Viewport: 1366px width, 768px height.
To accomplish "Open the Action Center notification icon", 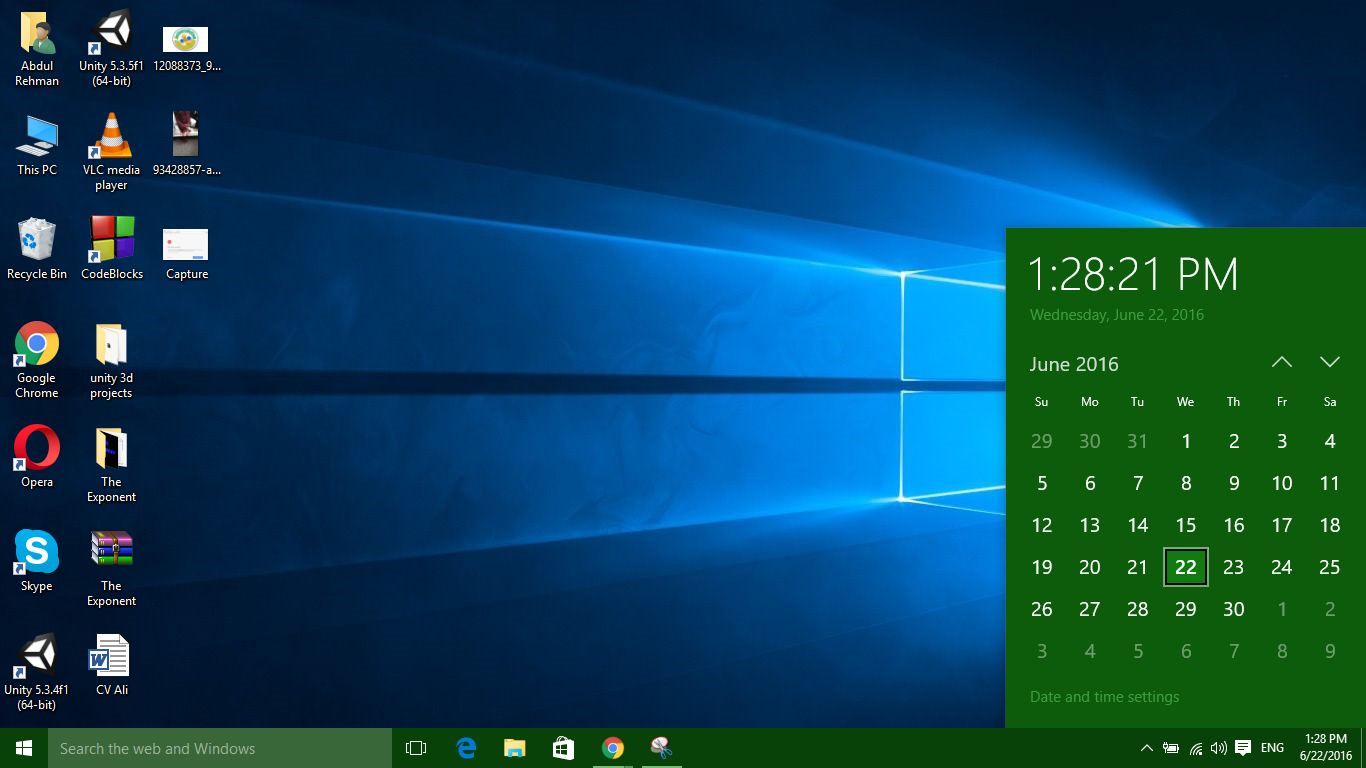I will pyautogui.click(x=1243, y=747).
